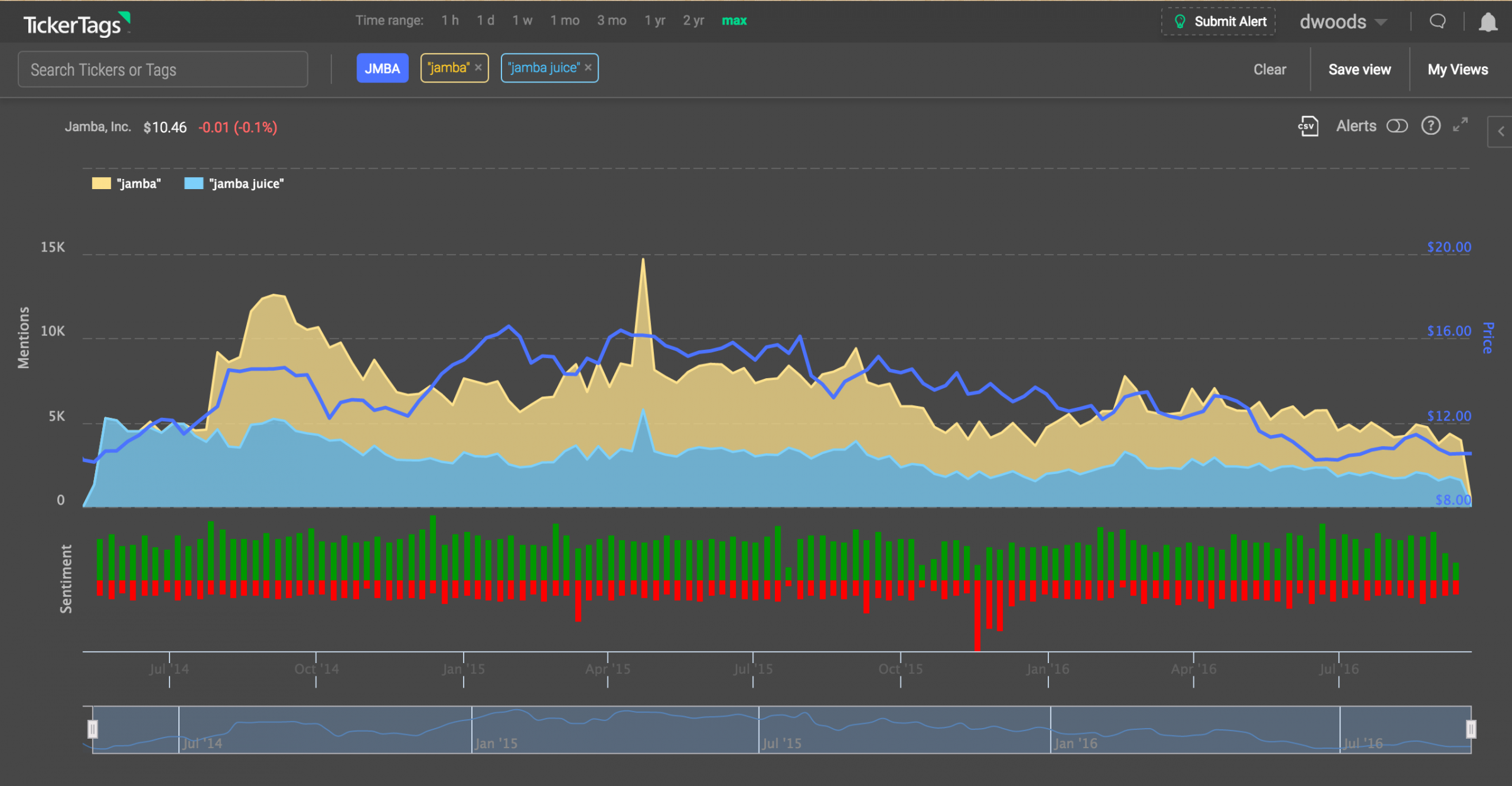The height and width of the screenshot is (786, 1512).
Task: Open My Views
Action: click(x=1458, y=69)
